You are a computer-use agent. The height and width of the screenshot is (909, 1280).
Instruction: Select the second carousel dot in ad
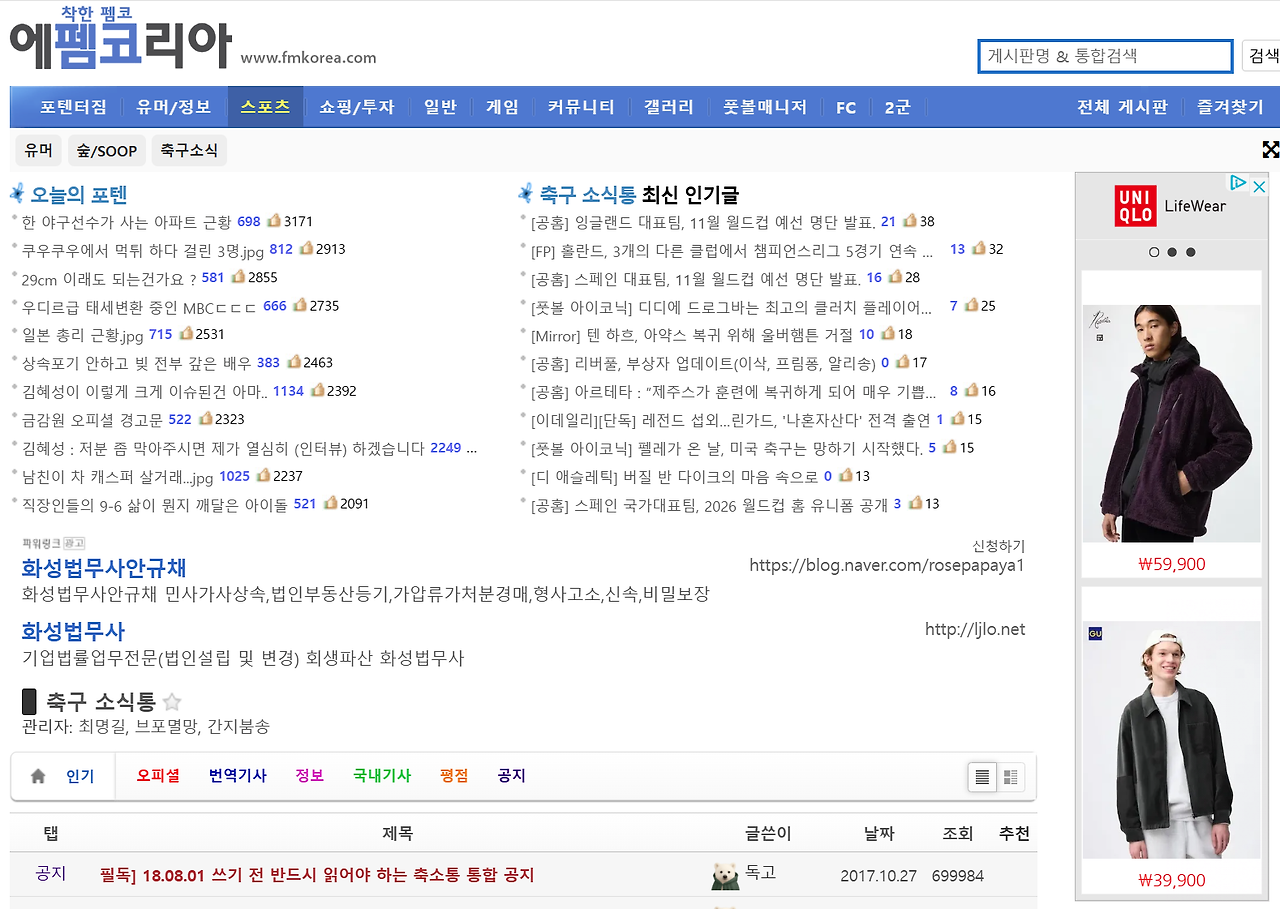point(1172,252)
